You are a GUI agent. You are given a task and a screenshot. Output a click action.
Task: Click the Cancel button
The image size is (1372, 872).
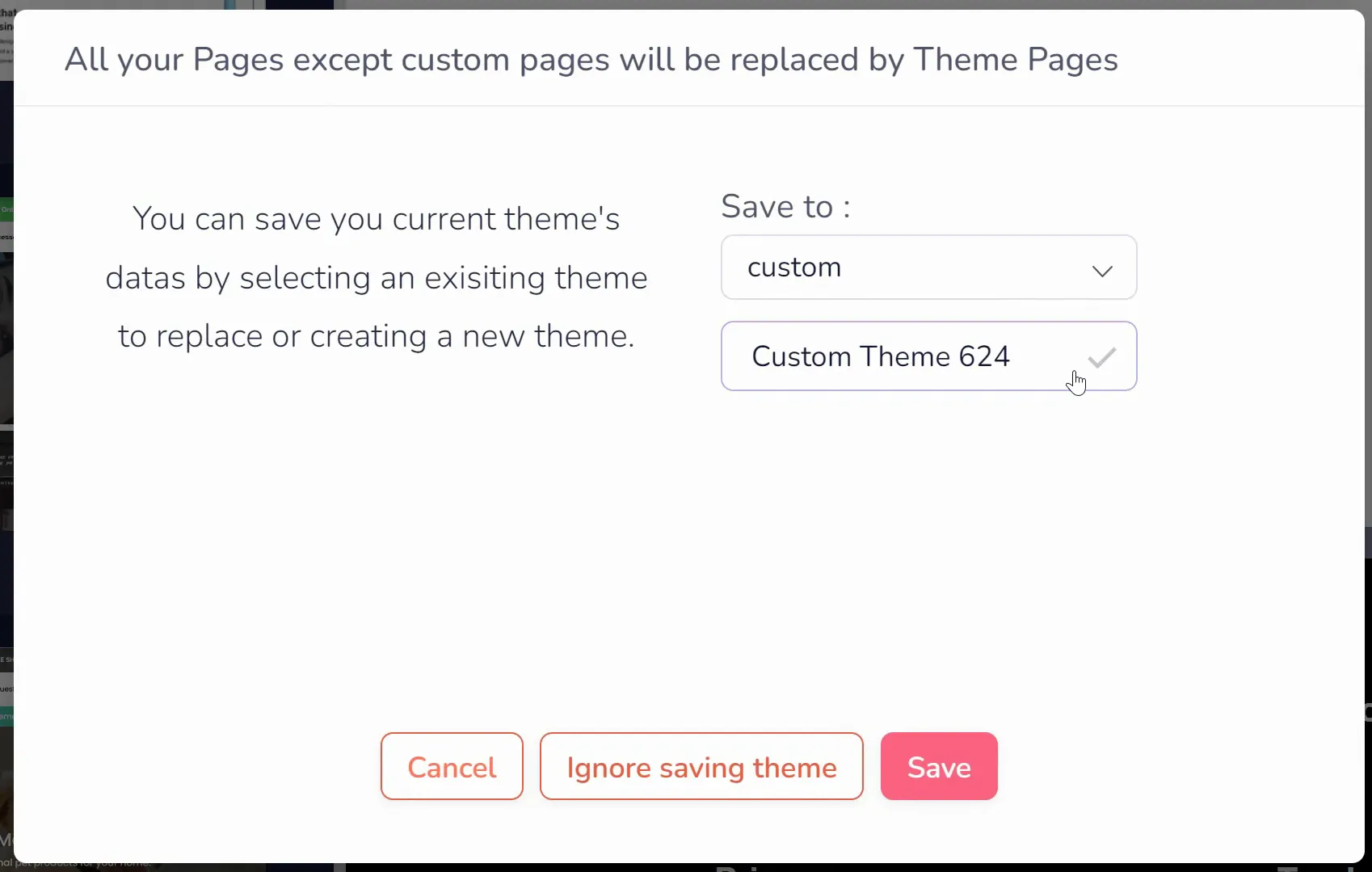coord(452,766)
